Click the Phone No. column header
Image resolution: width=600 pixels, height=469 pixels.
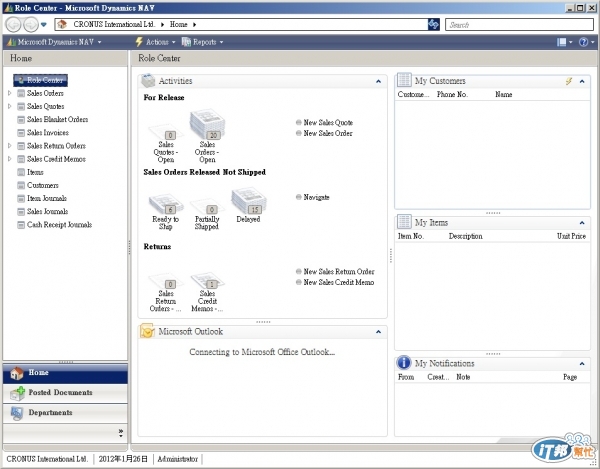(x=452, y=94)
